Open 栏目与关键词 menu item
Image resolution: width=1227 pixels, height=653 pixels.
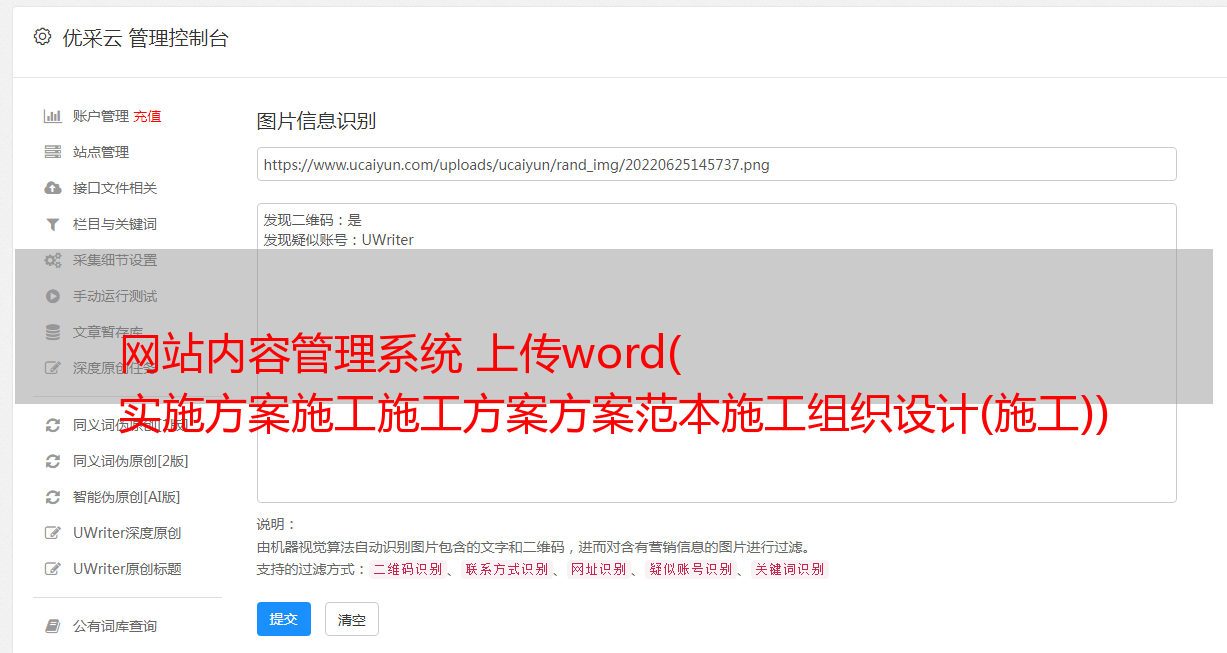pos(115,224)
